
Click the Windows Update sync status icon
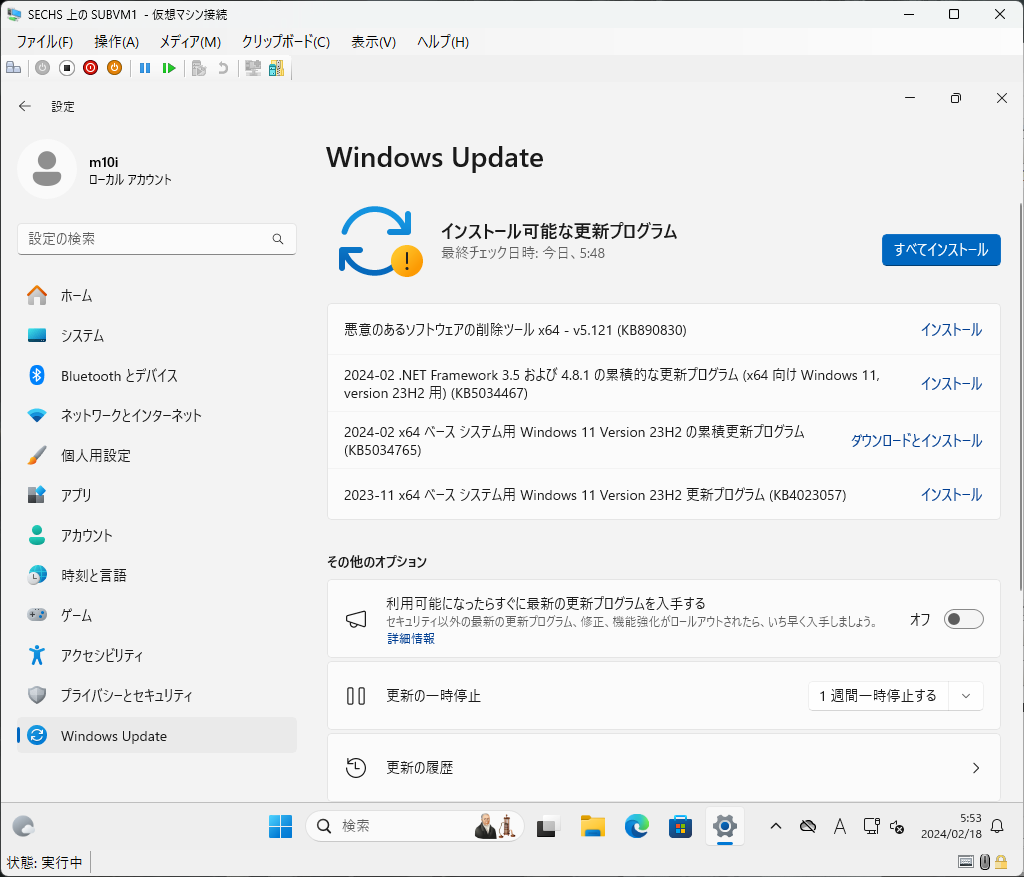pyautogui.click(x=380, y=242)
